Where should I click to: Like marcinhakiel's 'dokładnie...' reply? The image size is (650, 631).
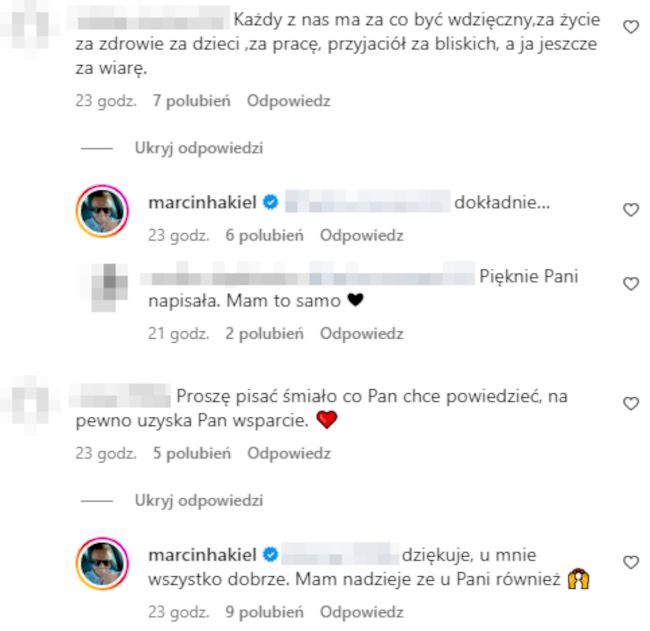[x=631, y=210]
